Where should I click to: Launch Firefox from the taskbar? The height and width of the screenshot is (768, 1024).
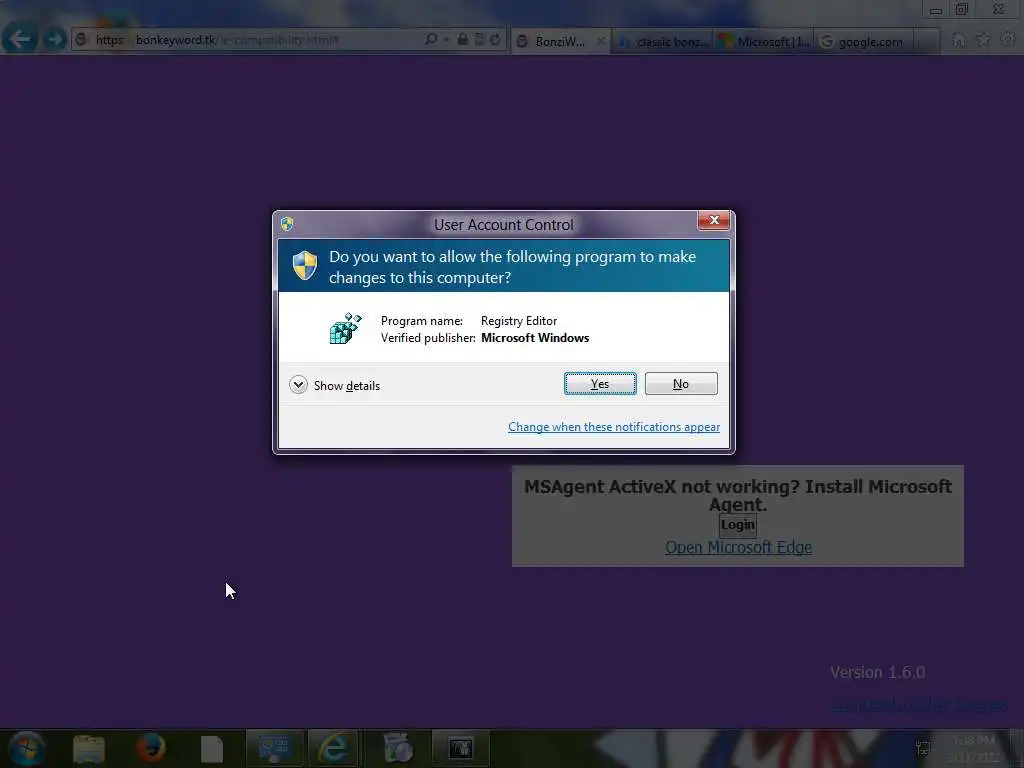(151, 748)
